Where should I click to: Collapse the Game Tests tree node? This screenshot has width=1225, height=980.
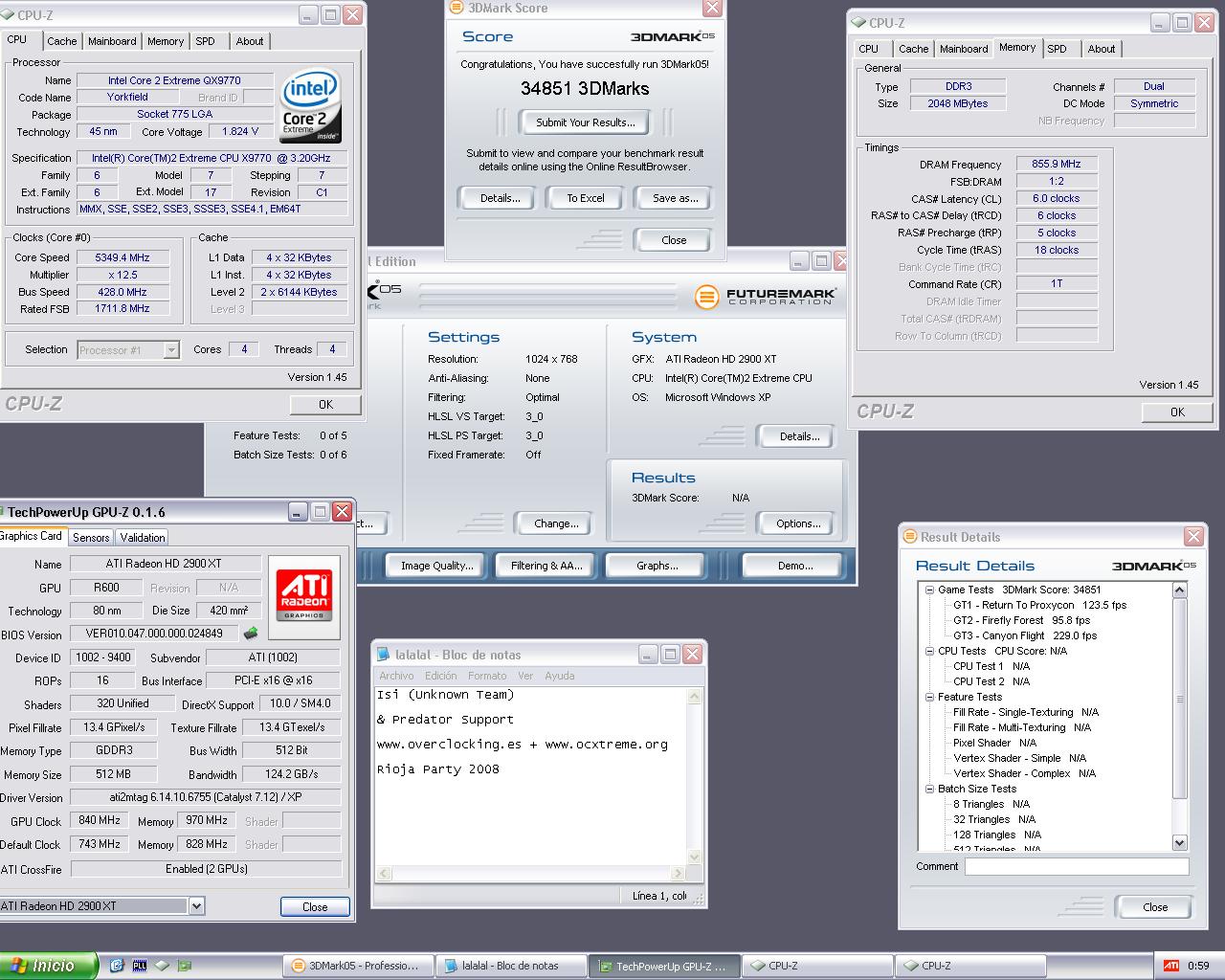[929, 590]
